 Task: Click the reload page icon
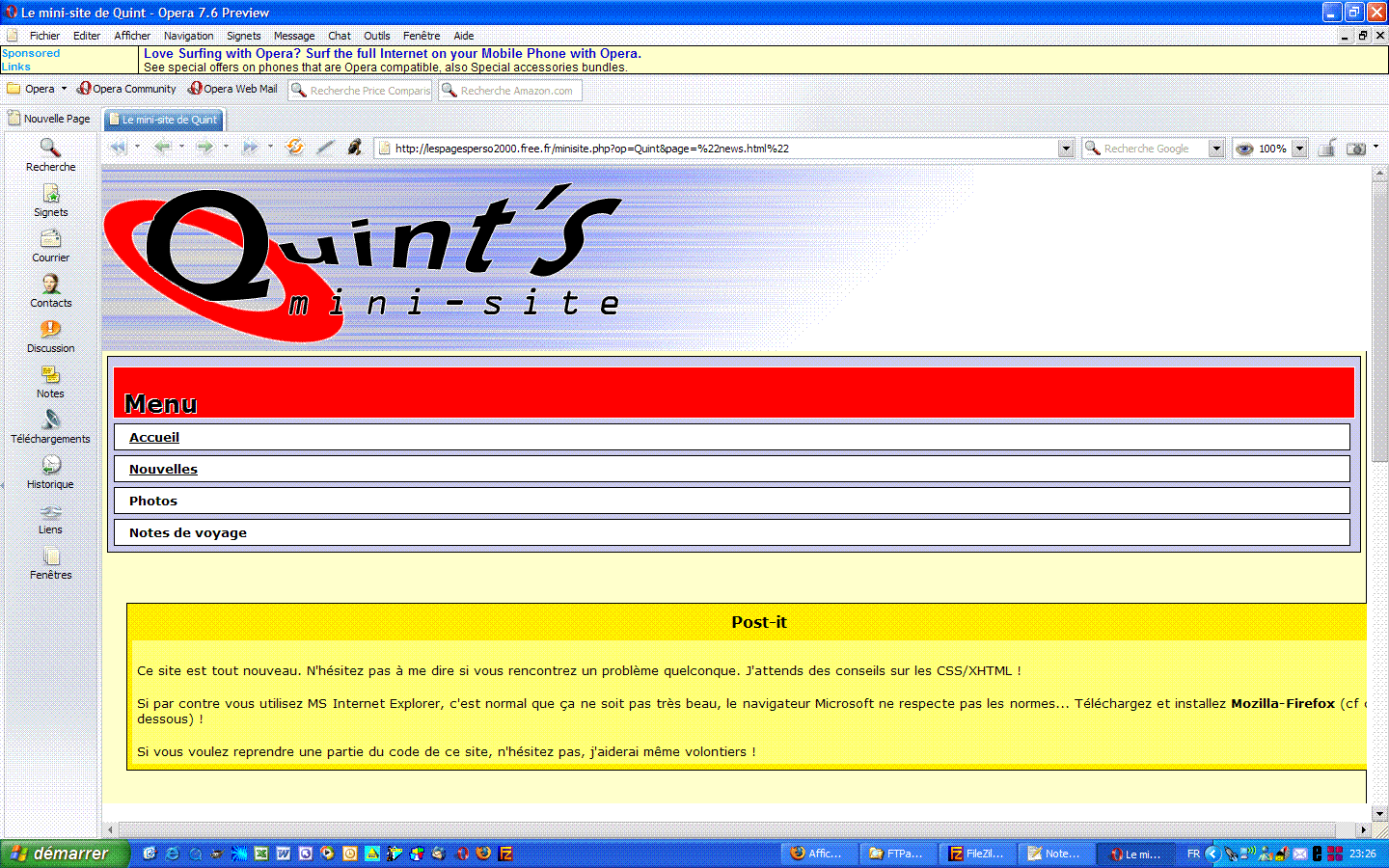[295, 148]
